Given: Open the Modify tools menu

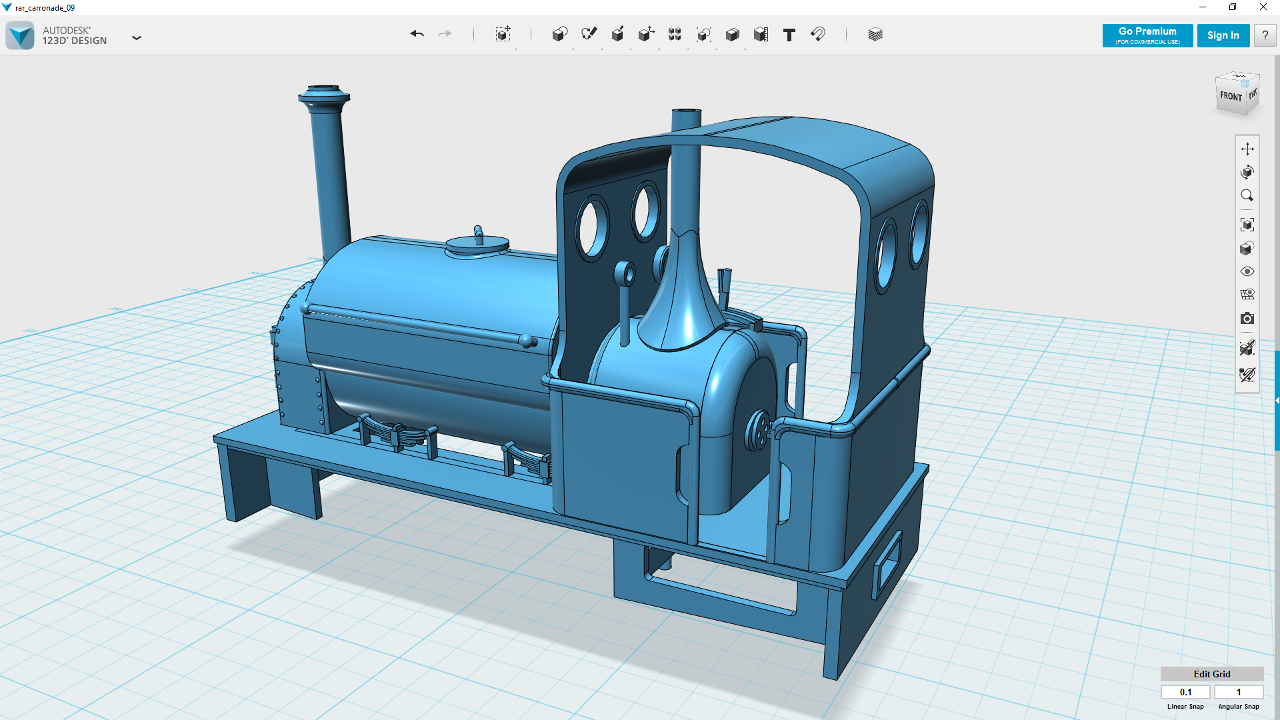Looking at the screenshot, I should [647, 34].
